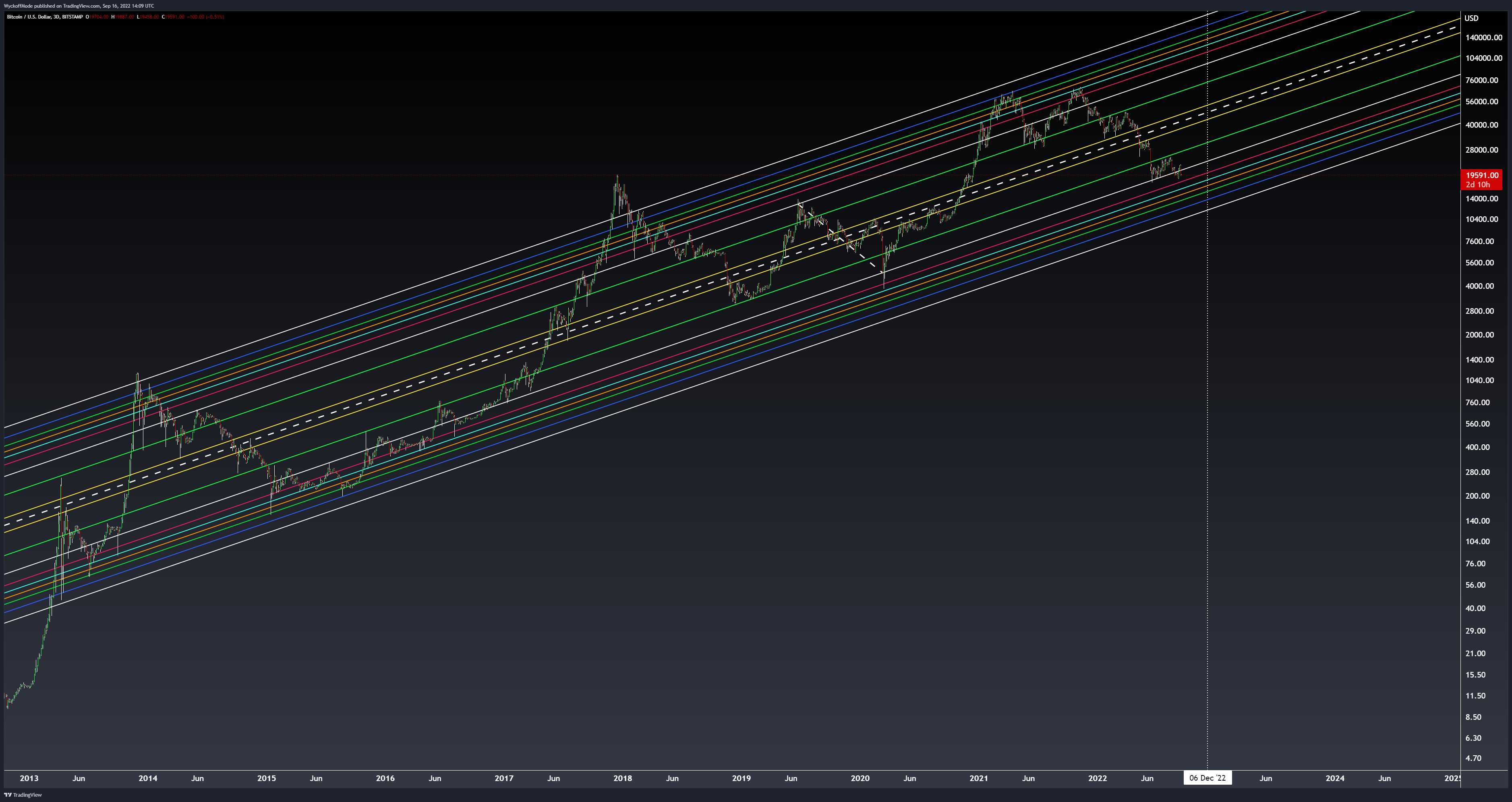Viewport: 1512px width, 802px height.
Task: Click the 76000.00 price axis label
Action: point(1481,81)
